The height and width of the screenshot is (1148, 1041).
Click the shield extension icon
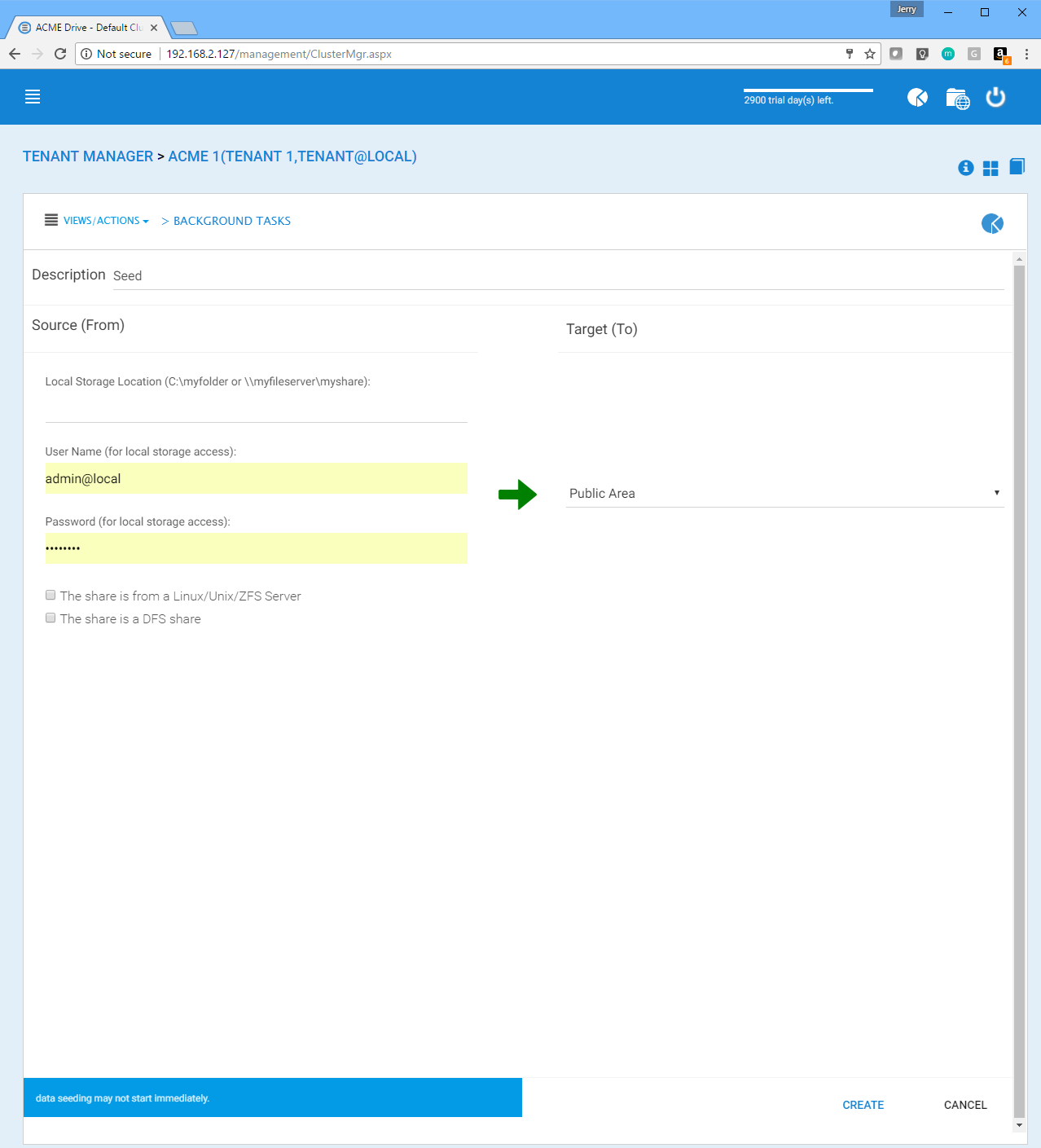coord(922,54)
